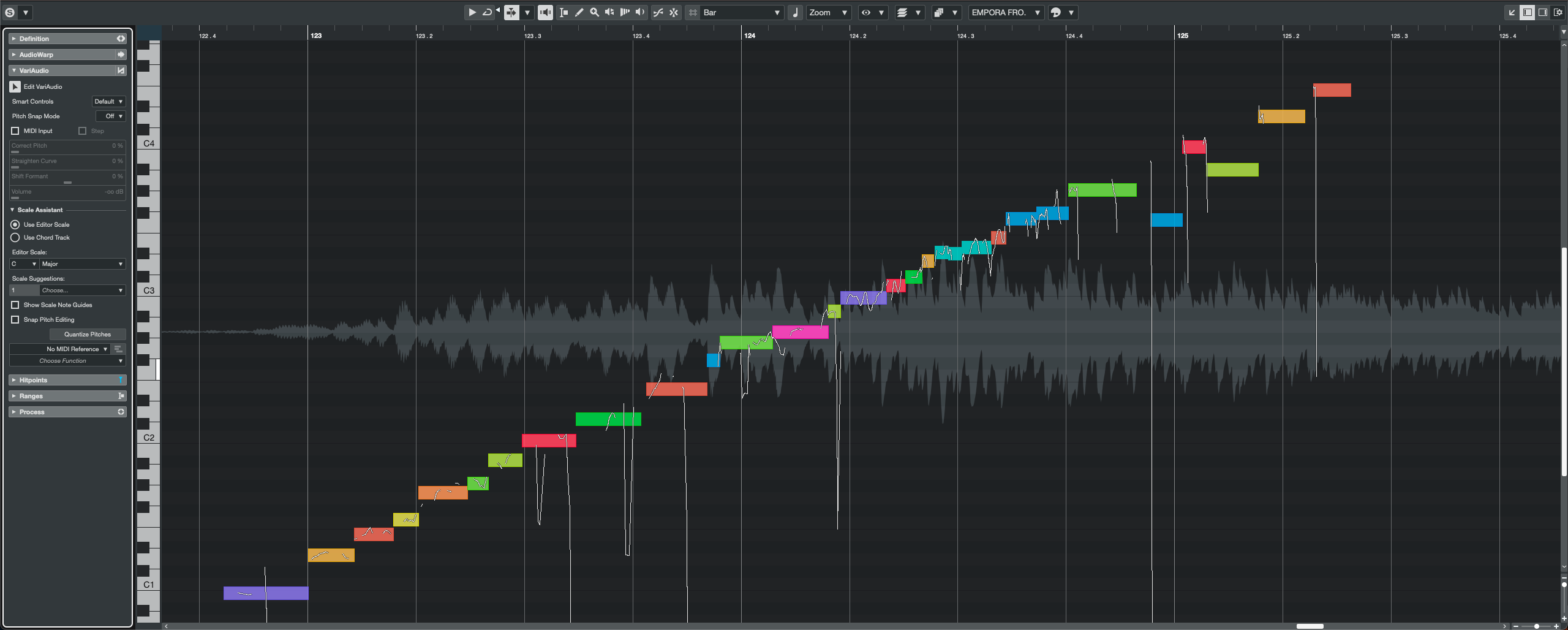Viewport: 1568px width, 630px height.
Task: Toggle the left zone layout icon
Action: (x=1528, y=12)
